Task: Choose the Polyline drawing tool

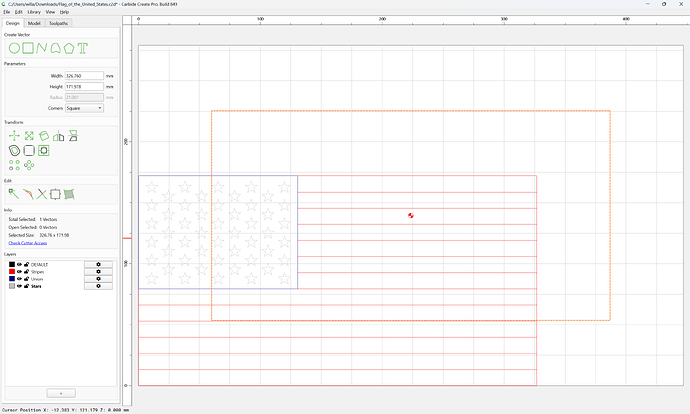Action: [x=42, y=48]
